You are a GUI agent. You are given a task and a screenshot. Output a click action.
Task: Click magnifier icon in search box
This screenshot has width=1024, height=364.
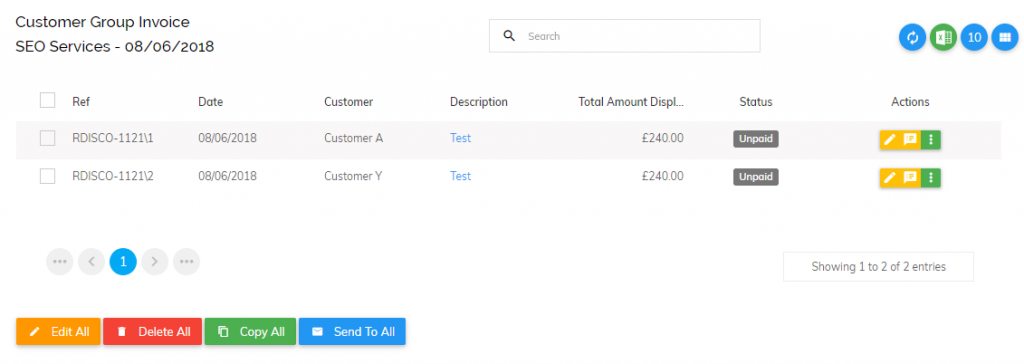coord(509,36)
